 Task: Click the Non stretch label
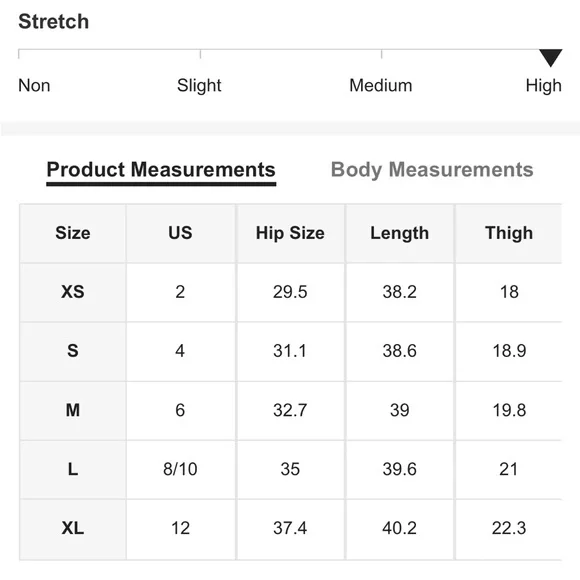[x=34, y=85]
